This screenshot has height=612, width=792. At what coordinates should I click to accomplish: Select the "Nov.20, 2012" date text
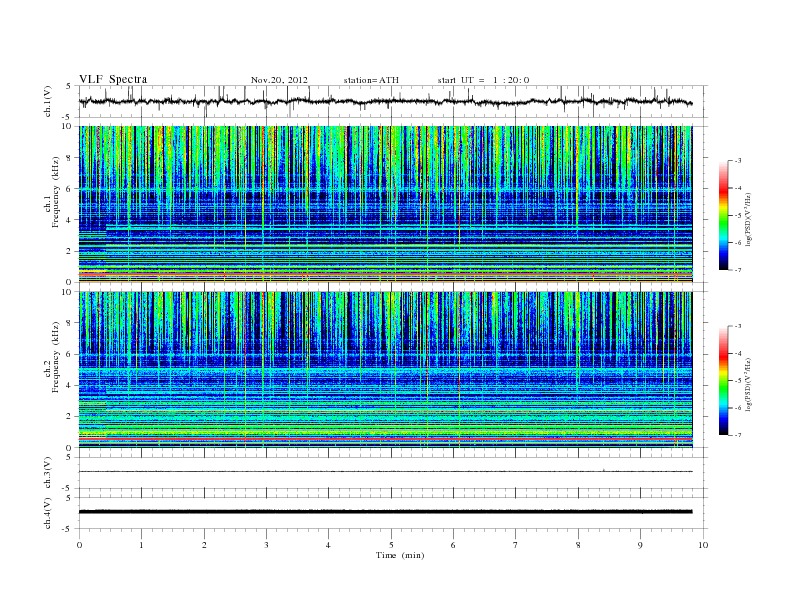click(279, 80)
